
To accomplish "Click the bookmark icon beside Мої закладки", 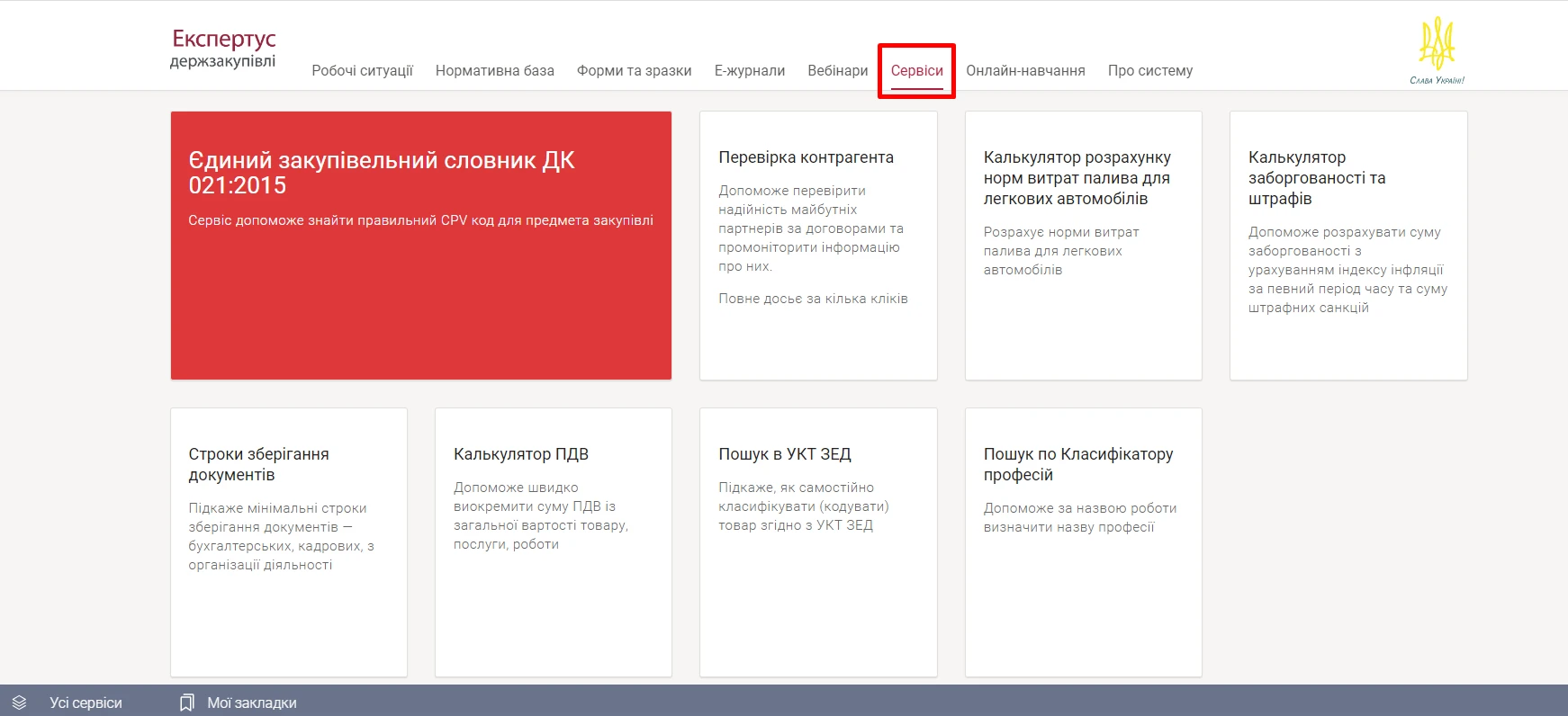I will click(186, 703).
